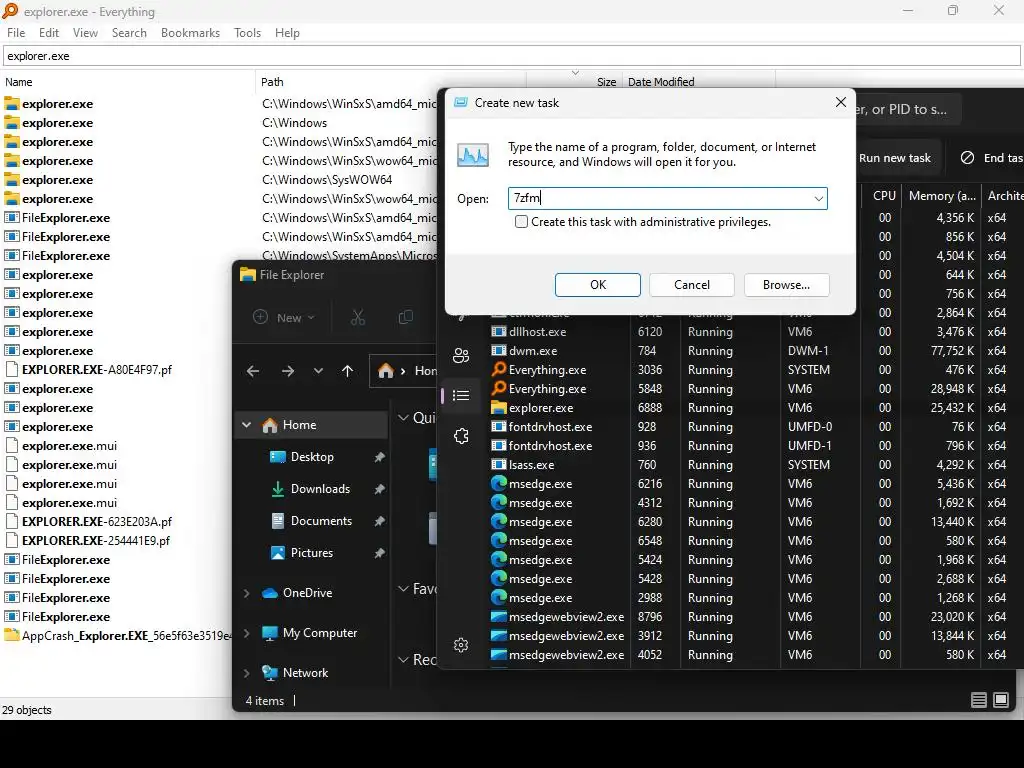Click the Copy icon in File Explorer toolbar
Screen dimensions: 1024x768
[x=406, y=317]
